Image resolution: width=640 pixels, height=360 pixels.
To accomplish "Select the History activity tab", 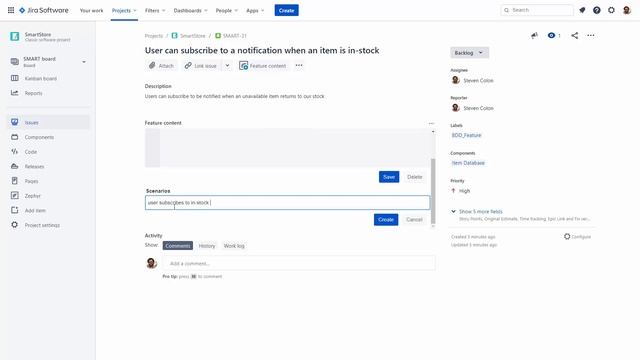I will pos(207,246).
